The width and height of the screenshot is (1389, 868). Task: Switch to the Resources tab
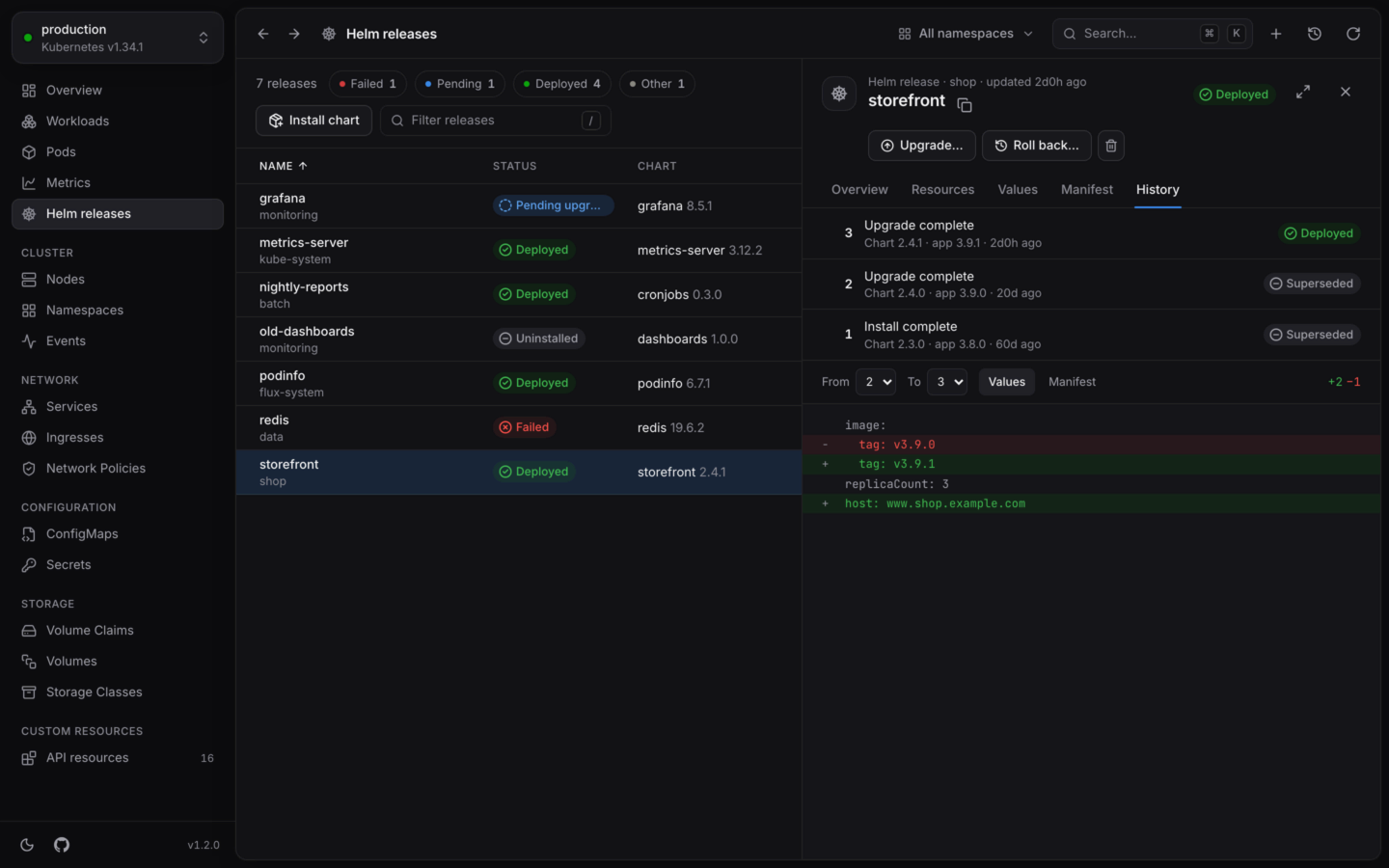coord(942,190)
